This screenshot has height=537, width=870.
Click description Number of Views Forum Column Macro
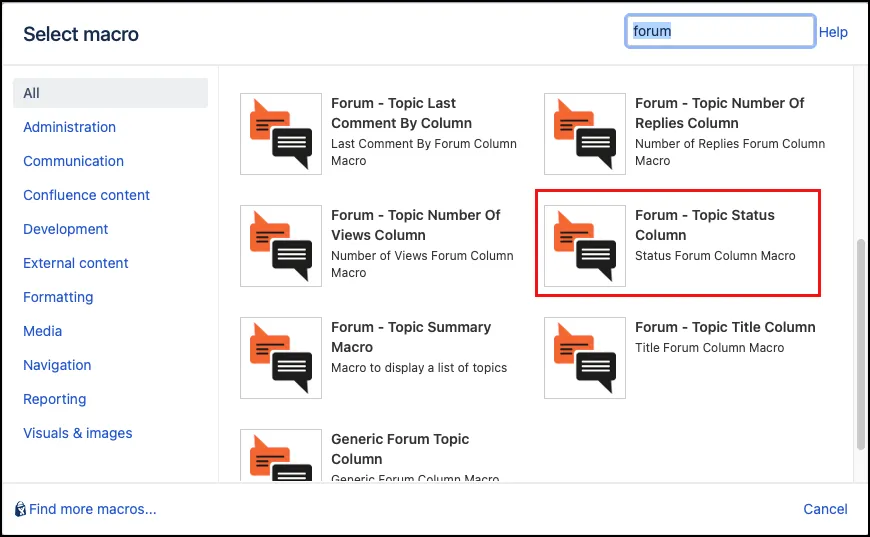pyautogui.click(x=422, y=264)
